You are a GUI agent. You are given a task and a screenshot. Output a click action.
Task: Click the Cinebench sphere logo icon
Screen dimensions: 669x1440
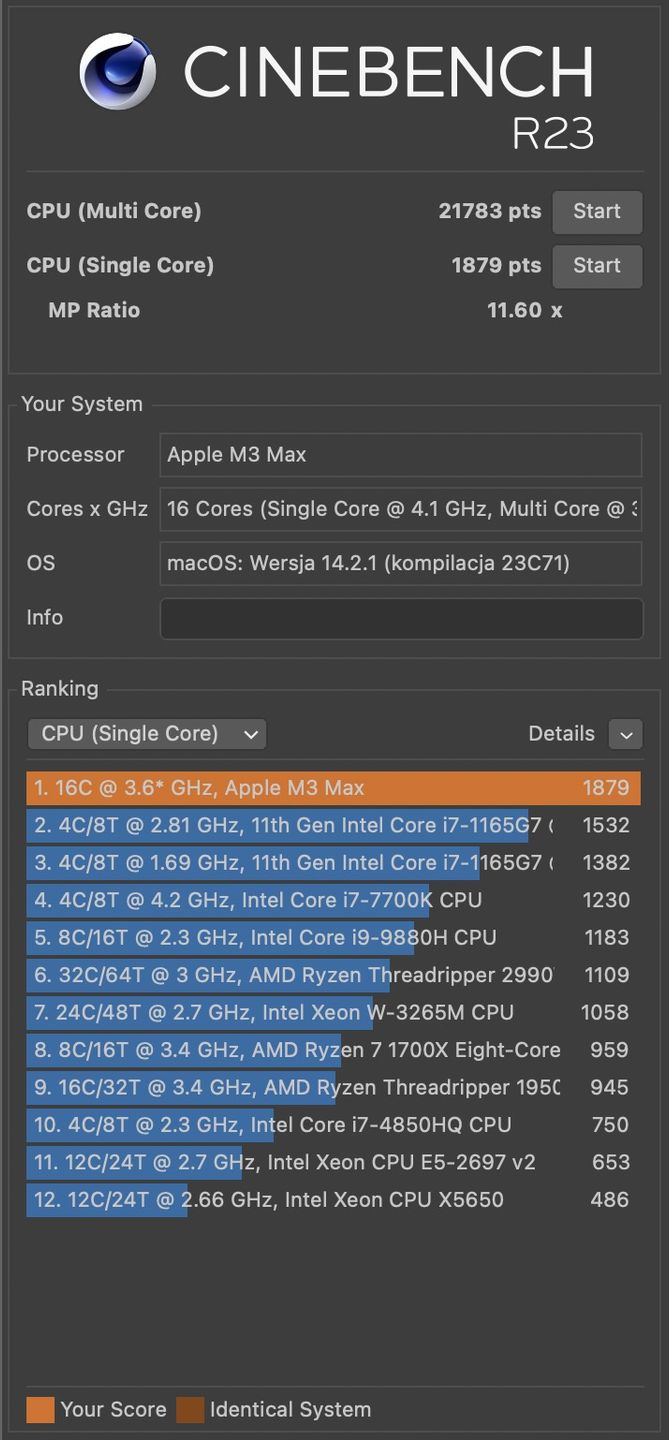118,71
